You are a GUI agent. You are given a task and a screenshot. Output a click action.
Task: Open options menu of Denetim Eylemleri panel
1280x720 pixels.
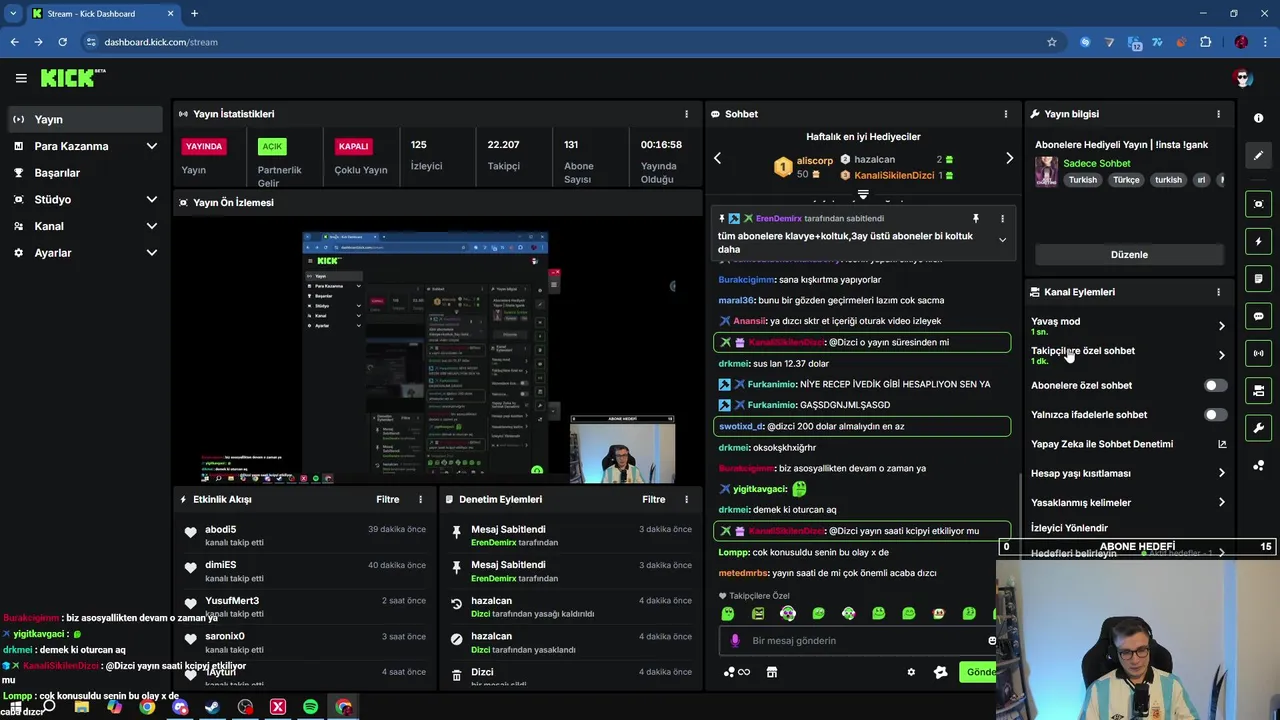(686, 499)
